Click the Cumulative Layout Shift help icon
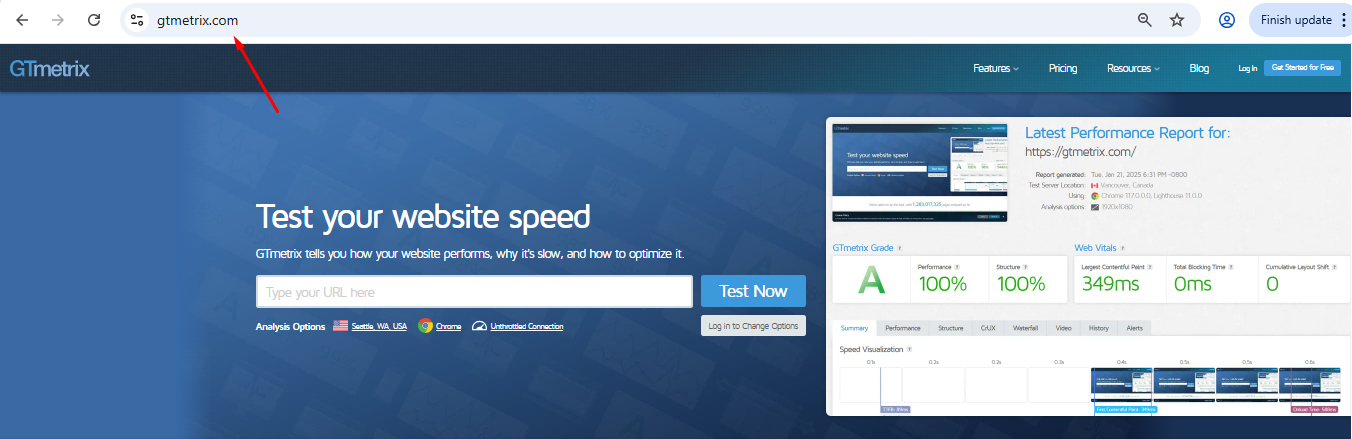Screen dimensions: 1352x439 click(1333, 267)
